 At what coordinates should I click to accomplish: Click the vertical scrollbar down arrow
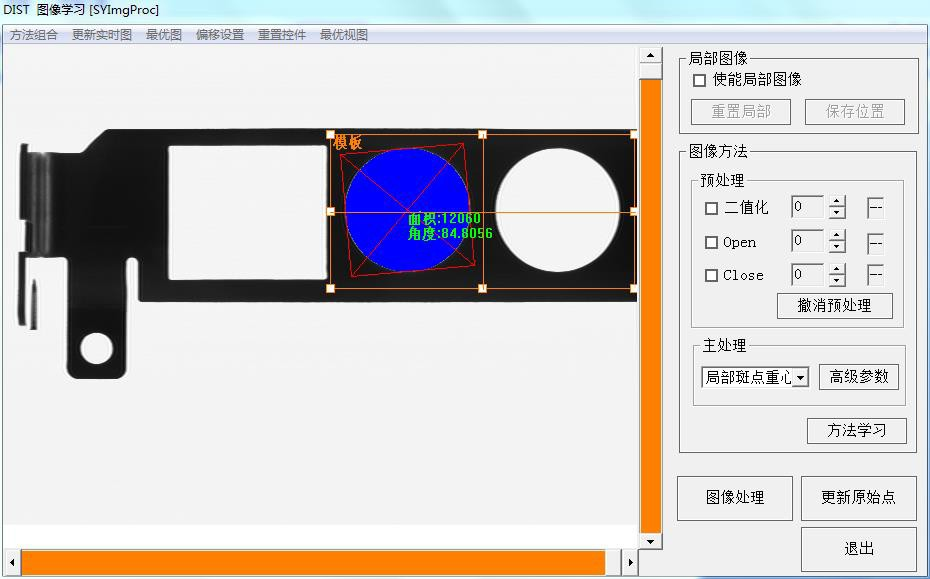(x=650, y=541)
